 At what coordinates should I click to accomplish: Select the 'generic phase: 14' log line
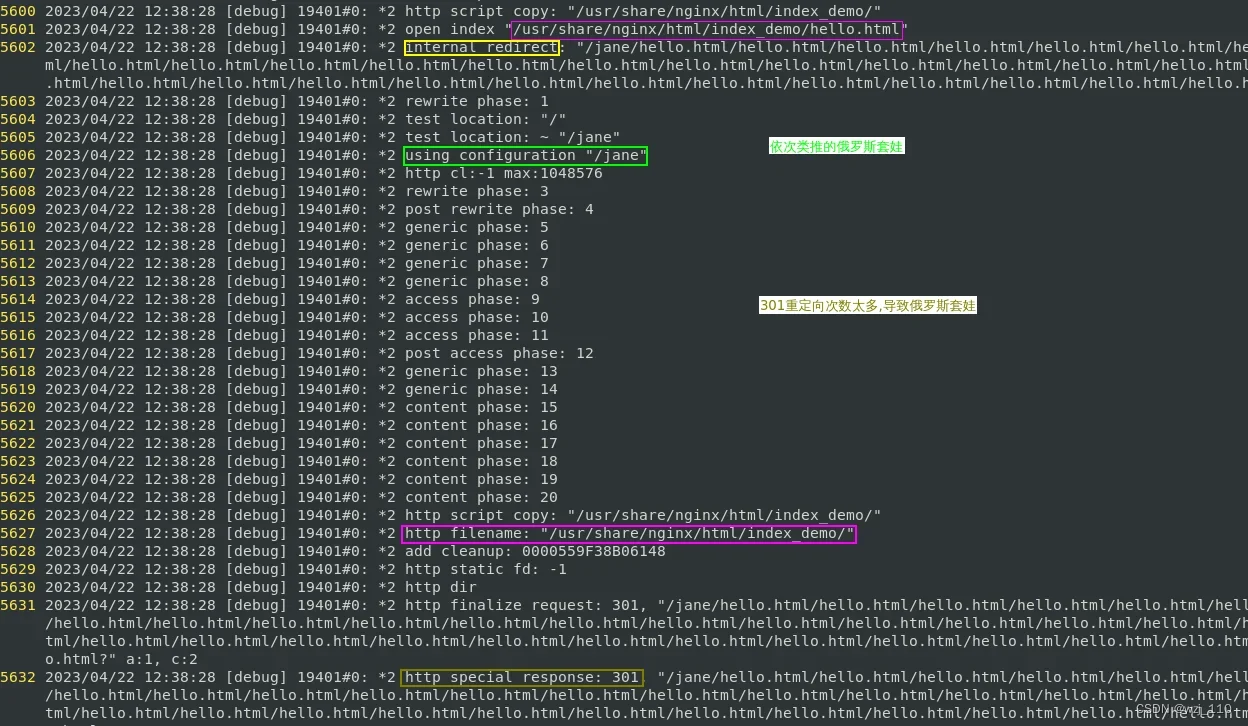point(280,389)
